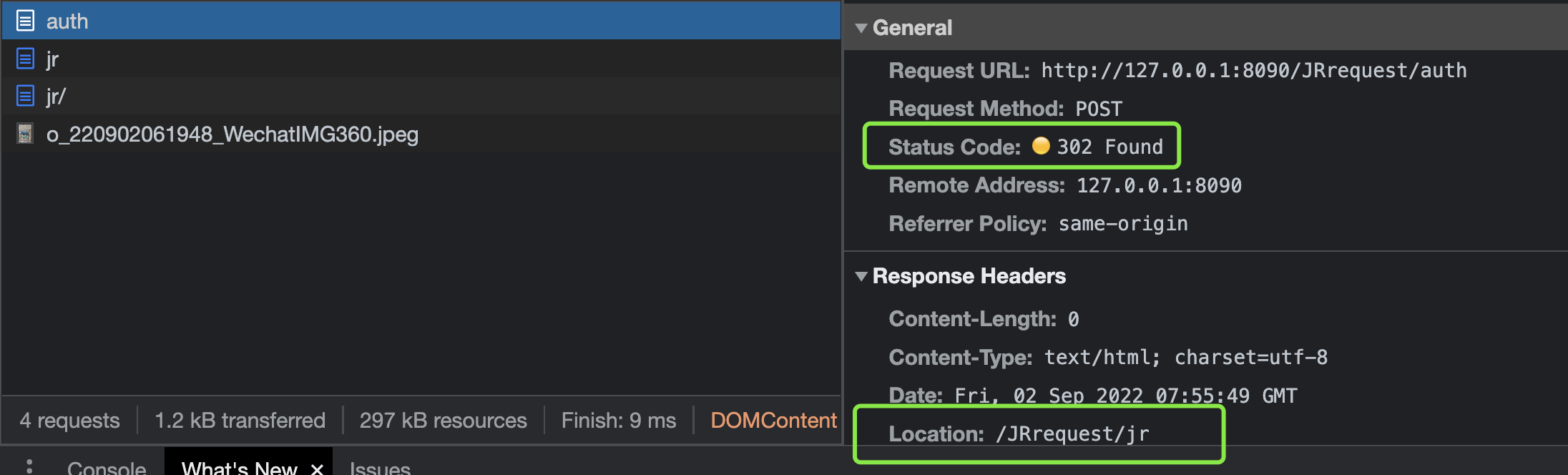Select the jr request name

(x=52, y=59)
